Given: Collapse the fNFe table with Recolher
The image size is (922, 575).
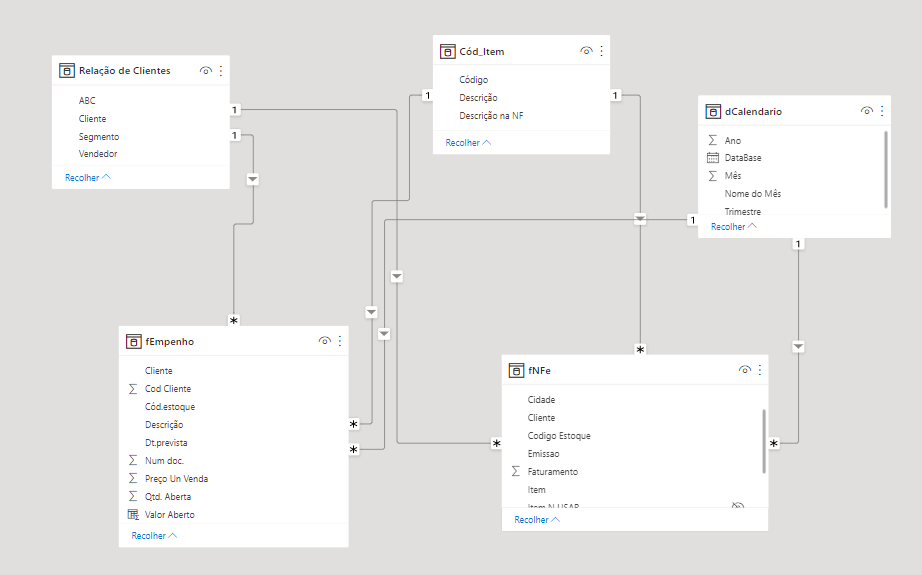Looking at the screenshot, I should [537, 520].
